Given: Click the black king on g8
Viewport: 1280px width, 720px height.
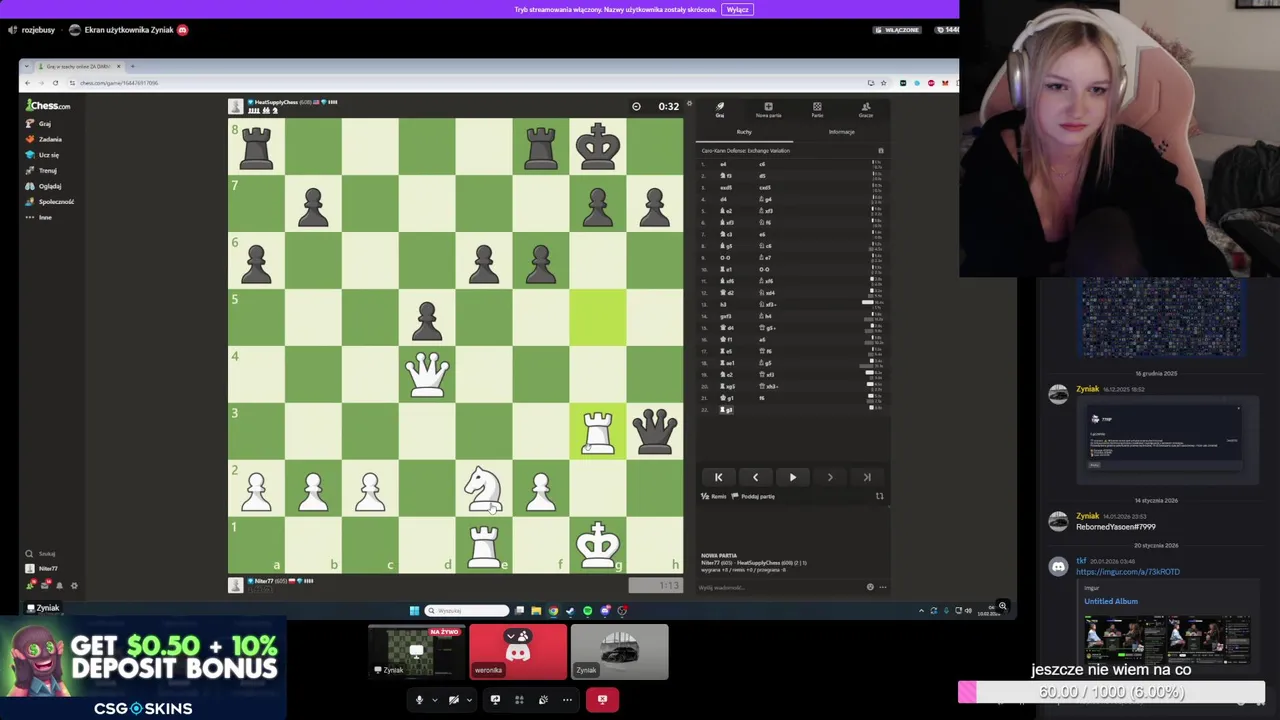Looking at the screenshot, I should point(598,146).
